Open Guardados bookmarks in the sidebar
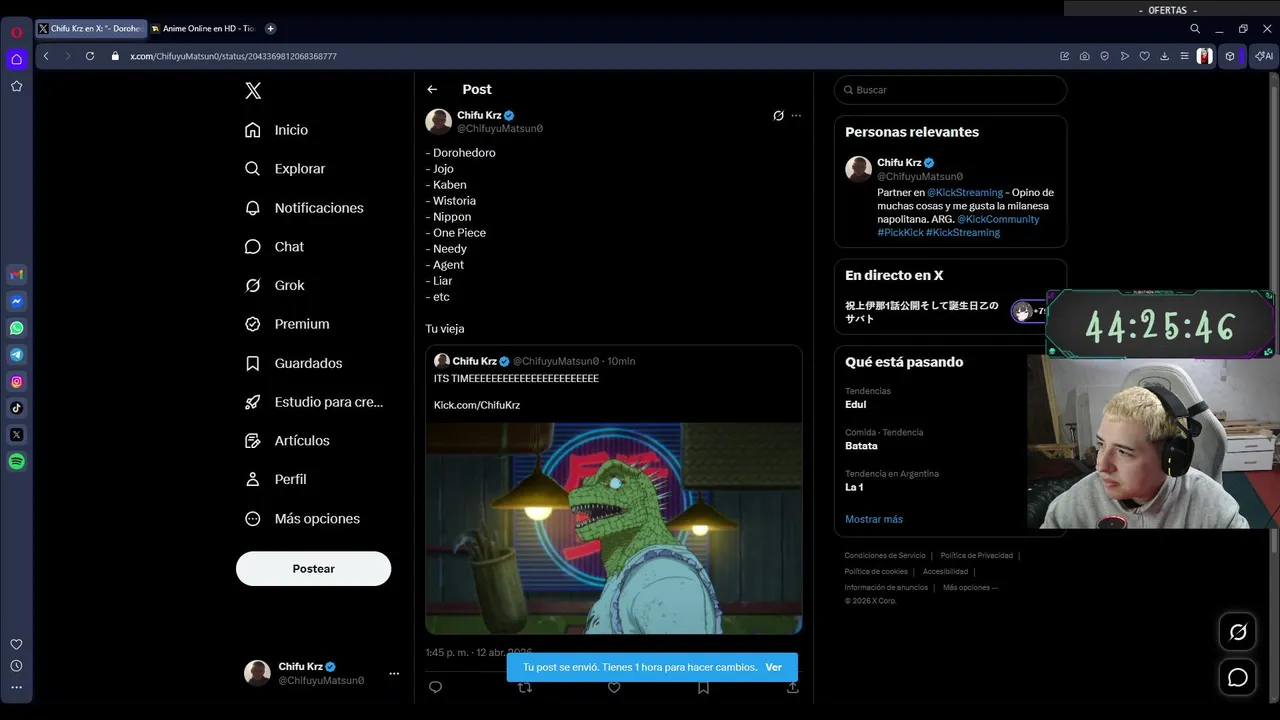Viewport: 1280px width, 720px height. tap(294, 363)
